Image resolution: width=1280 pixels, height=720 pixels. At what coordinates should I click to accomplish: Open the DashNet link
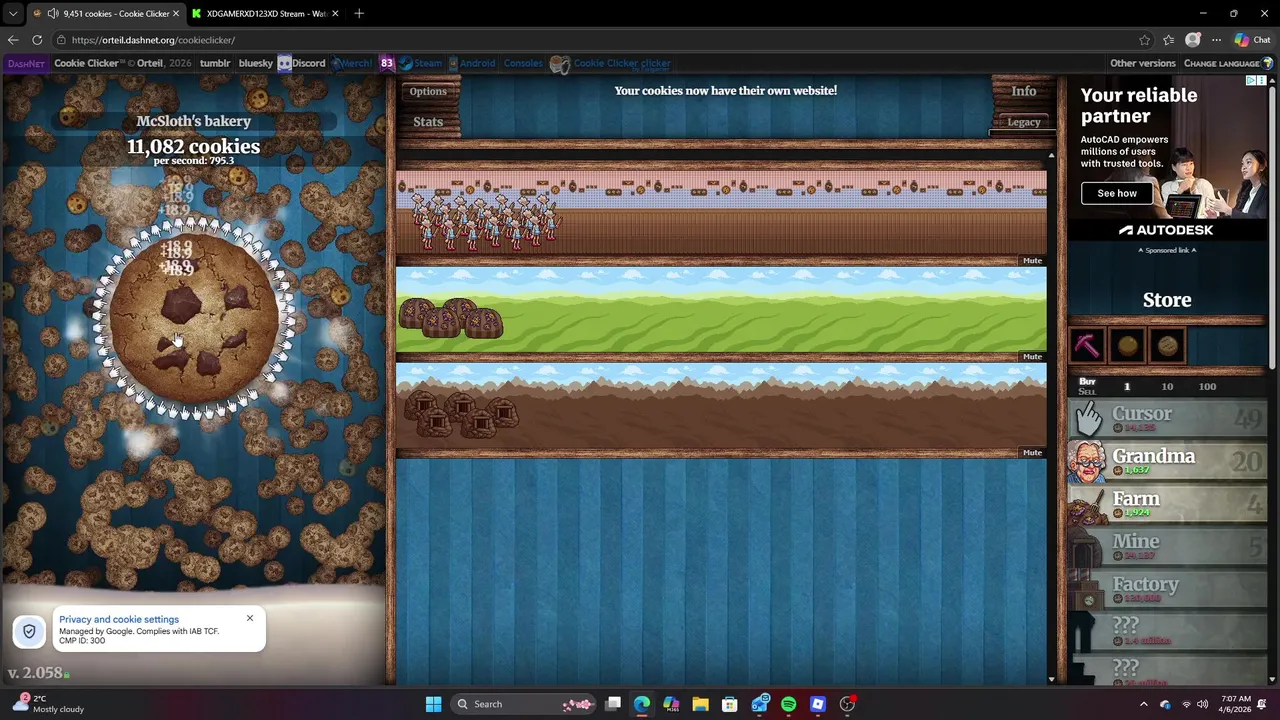tap(25, 63)
